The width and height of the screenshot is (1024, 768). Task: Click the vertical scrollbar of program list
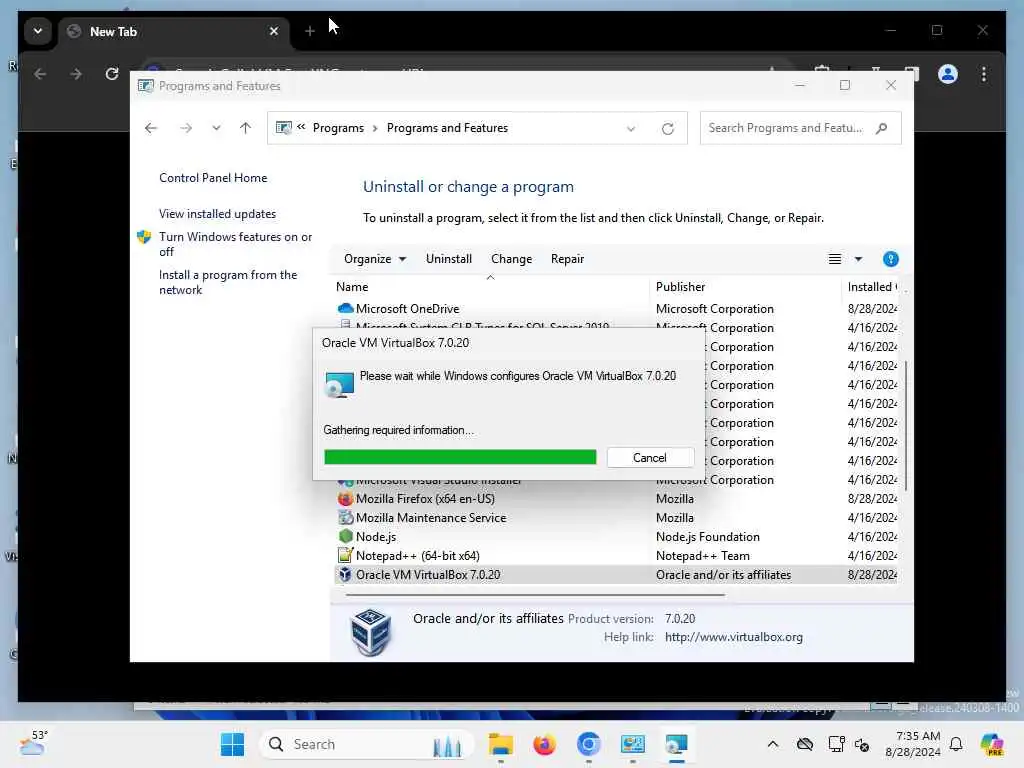pos(906,424)
